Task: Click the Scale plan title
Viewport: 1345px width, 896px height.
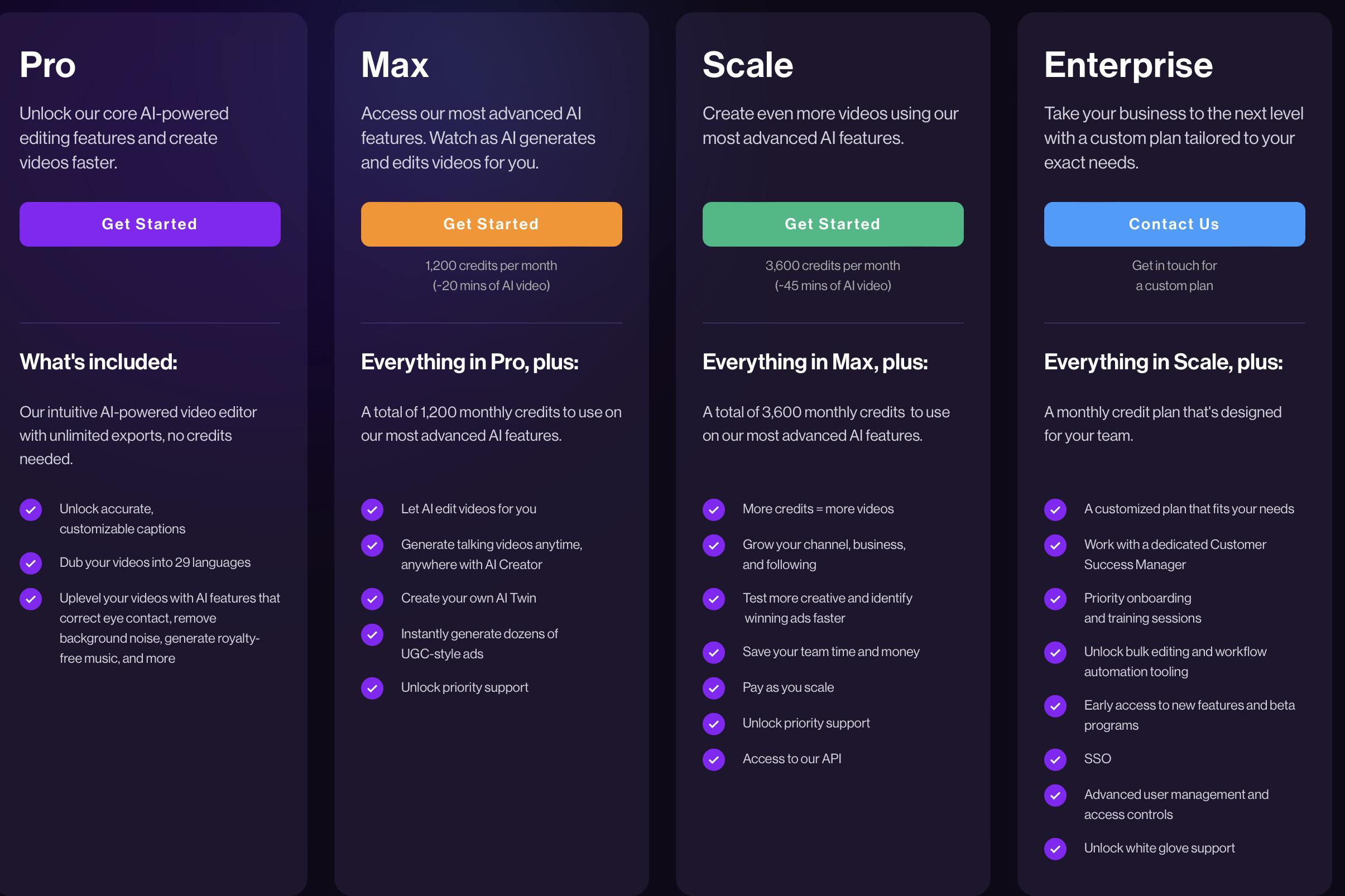Action: click(x=748, y=65)
